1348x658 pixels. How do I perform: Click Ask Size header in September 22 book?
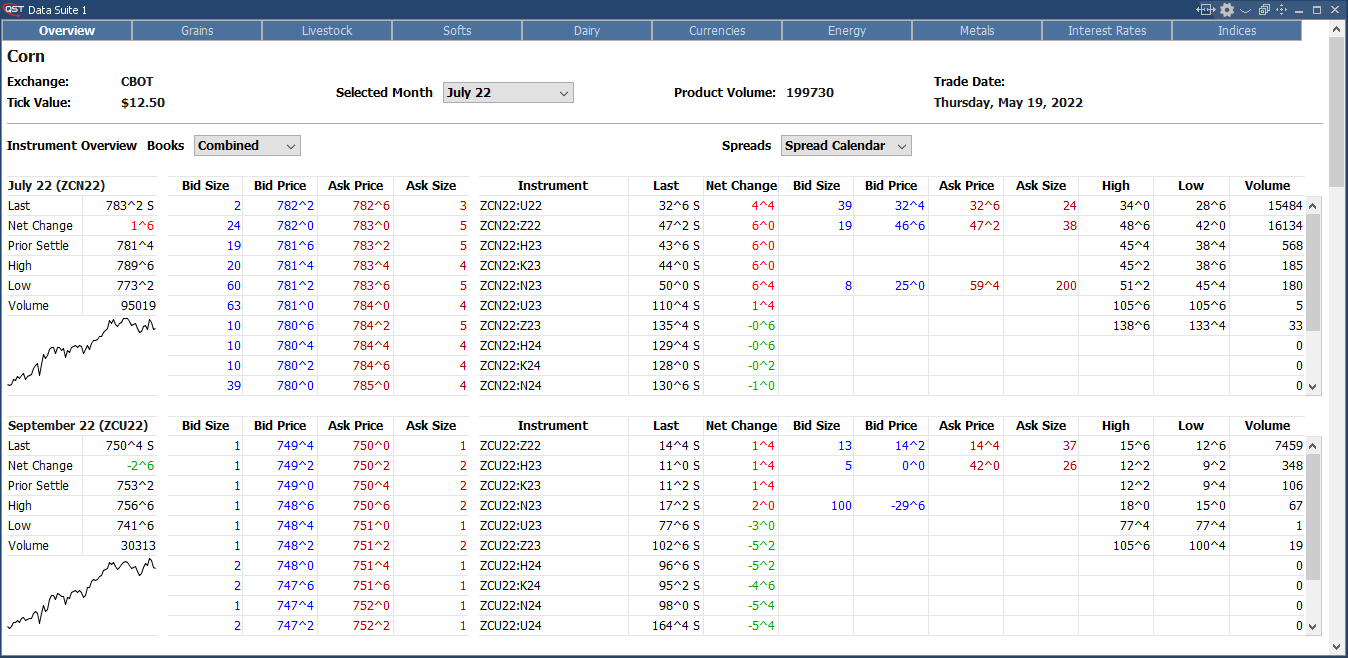click(x=431, y=425)
